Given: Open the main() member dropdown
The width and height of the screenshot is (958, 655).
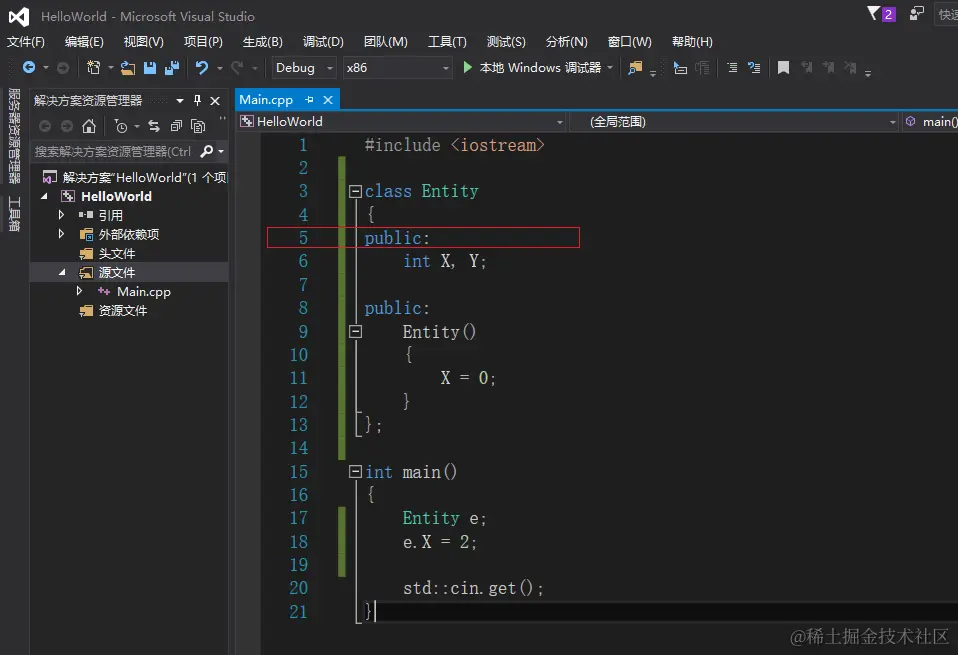Looking at the screenshot, I should click(x=930, y=122).
